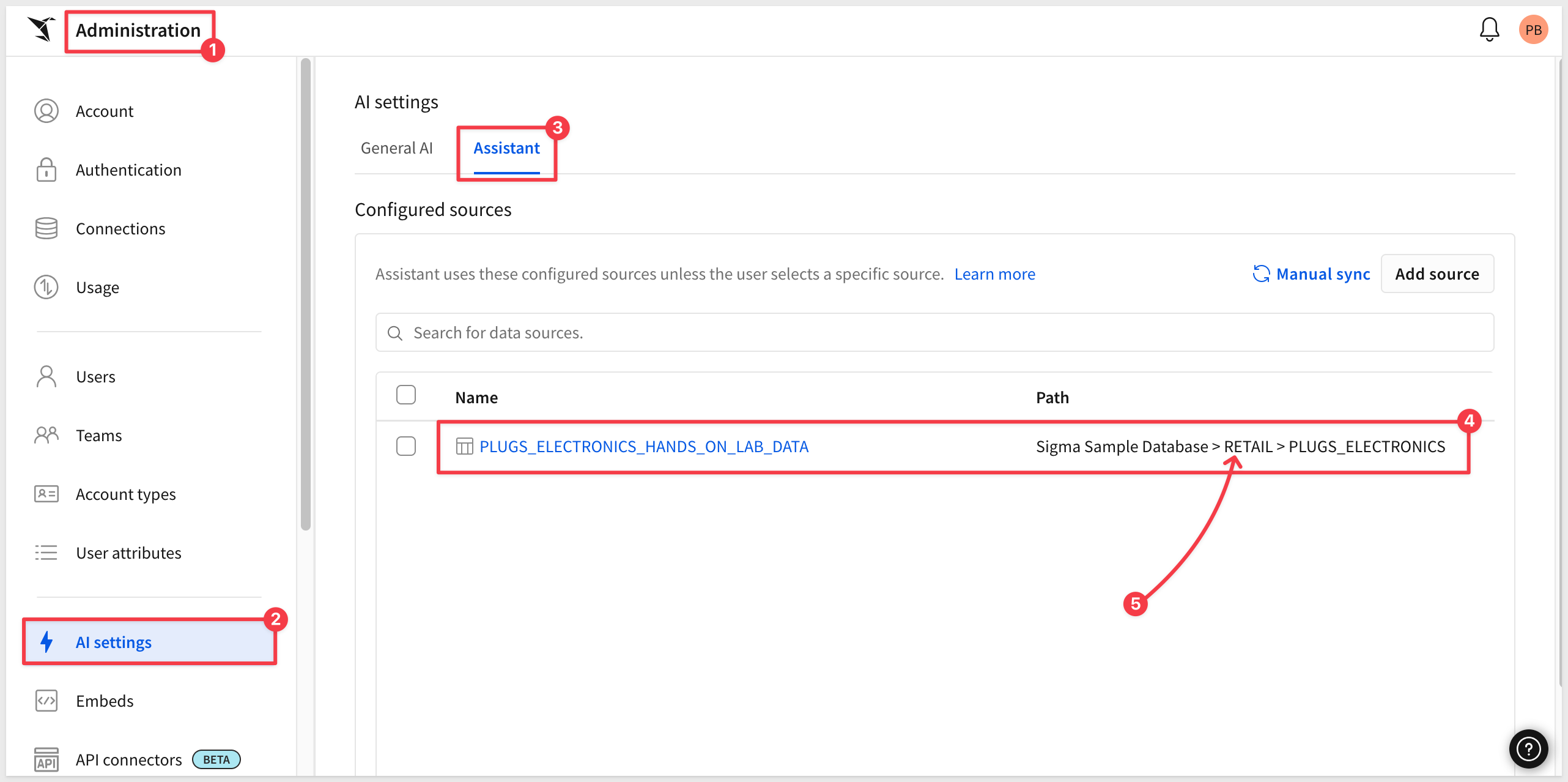Select the Authentication lock icon
The image size is (1568, 782).
click(46, 170)
